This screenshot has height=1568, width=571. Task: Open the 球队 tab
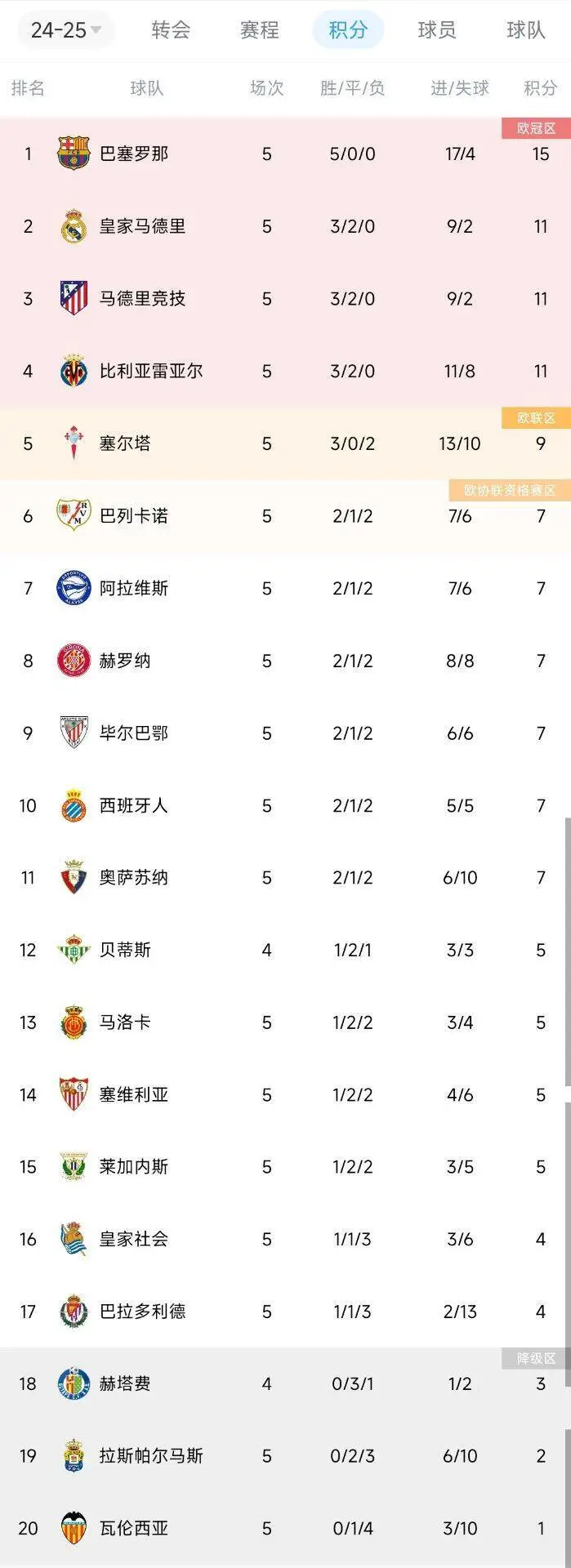point(526,30)
